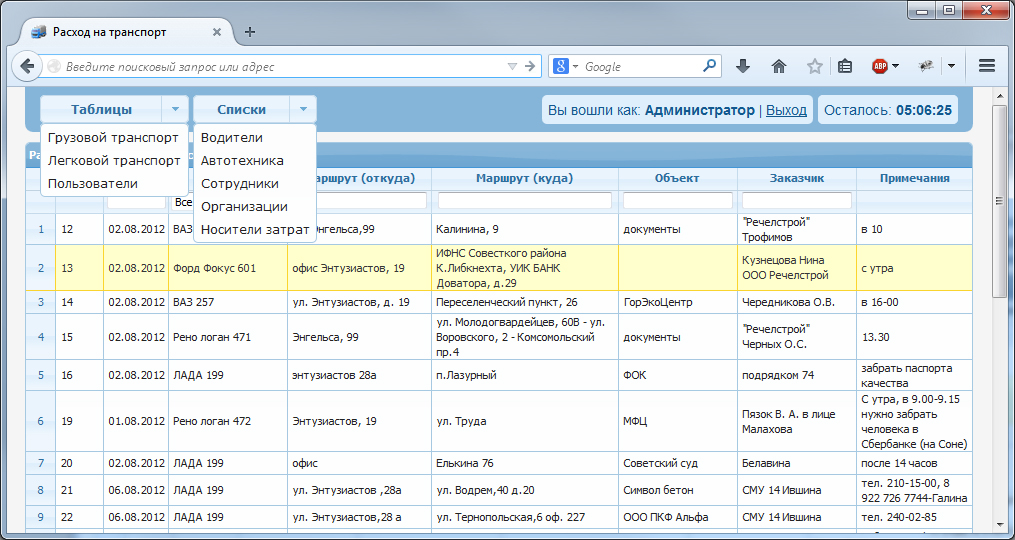Screen dimensions: 1015x540
Task: Click the go arrow in the address bar
Action: pyautogui.click(x=530, y=66)
